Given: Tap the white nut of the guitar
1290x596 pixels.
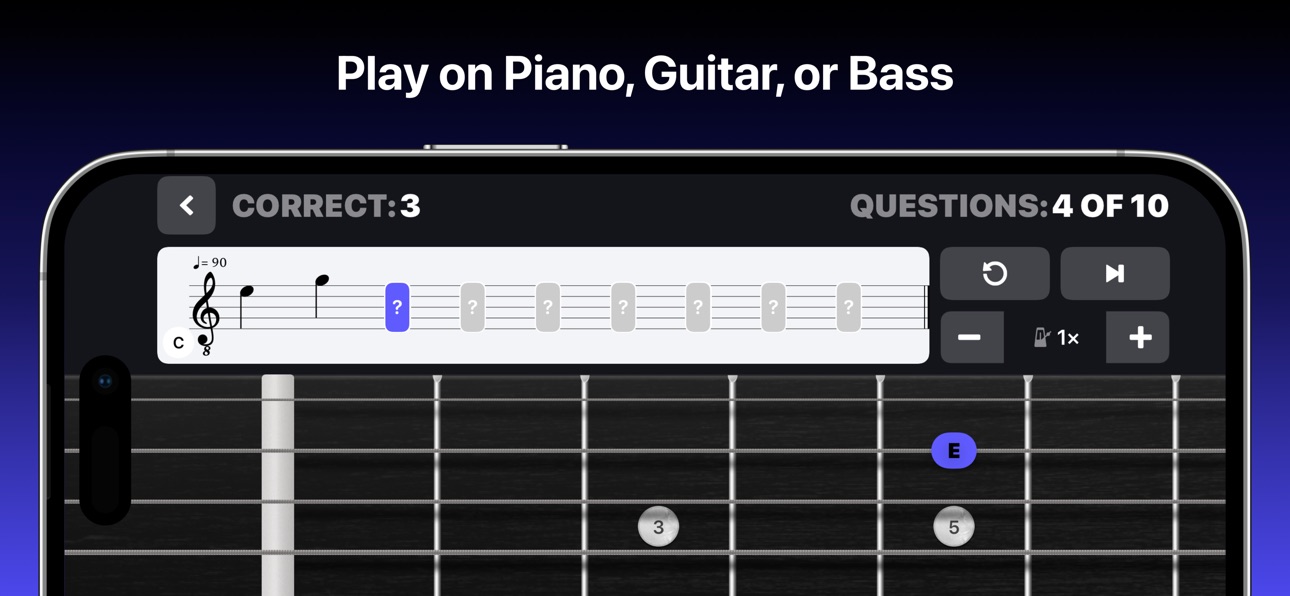Looking at the screenshot, I should (x=278, y=485).
